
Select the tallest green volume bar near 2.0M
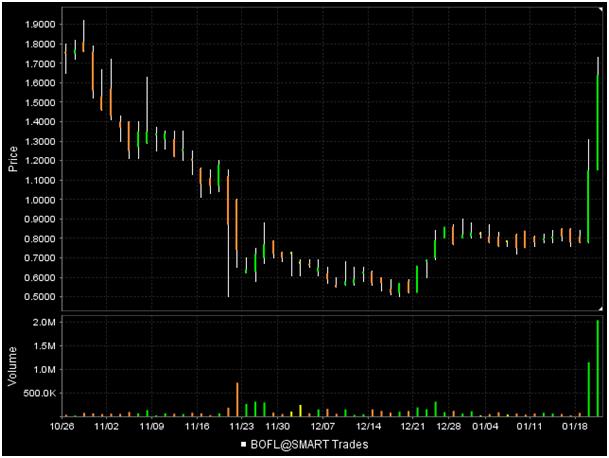[597, 368]
